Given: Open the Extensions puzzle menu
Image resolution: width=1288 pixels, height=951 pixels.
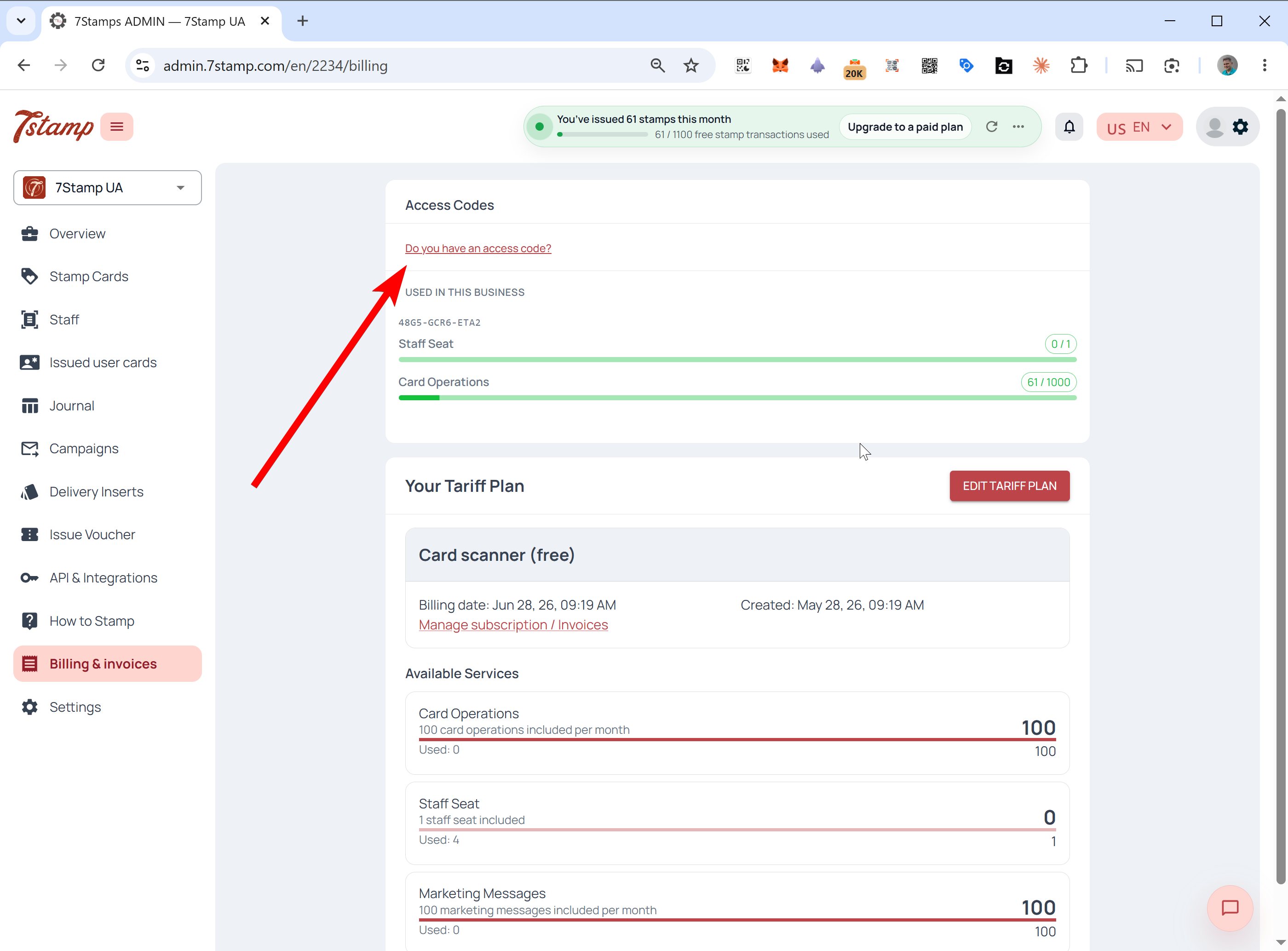Looking at the screenshot, I should coord(1079,66).
